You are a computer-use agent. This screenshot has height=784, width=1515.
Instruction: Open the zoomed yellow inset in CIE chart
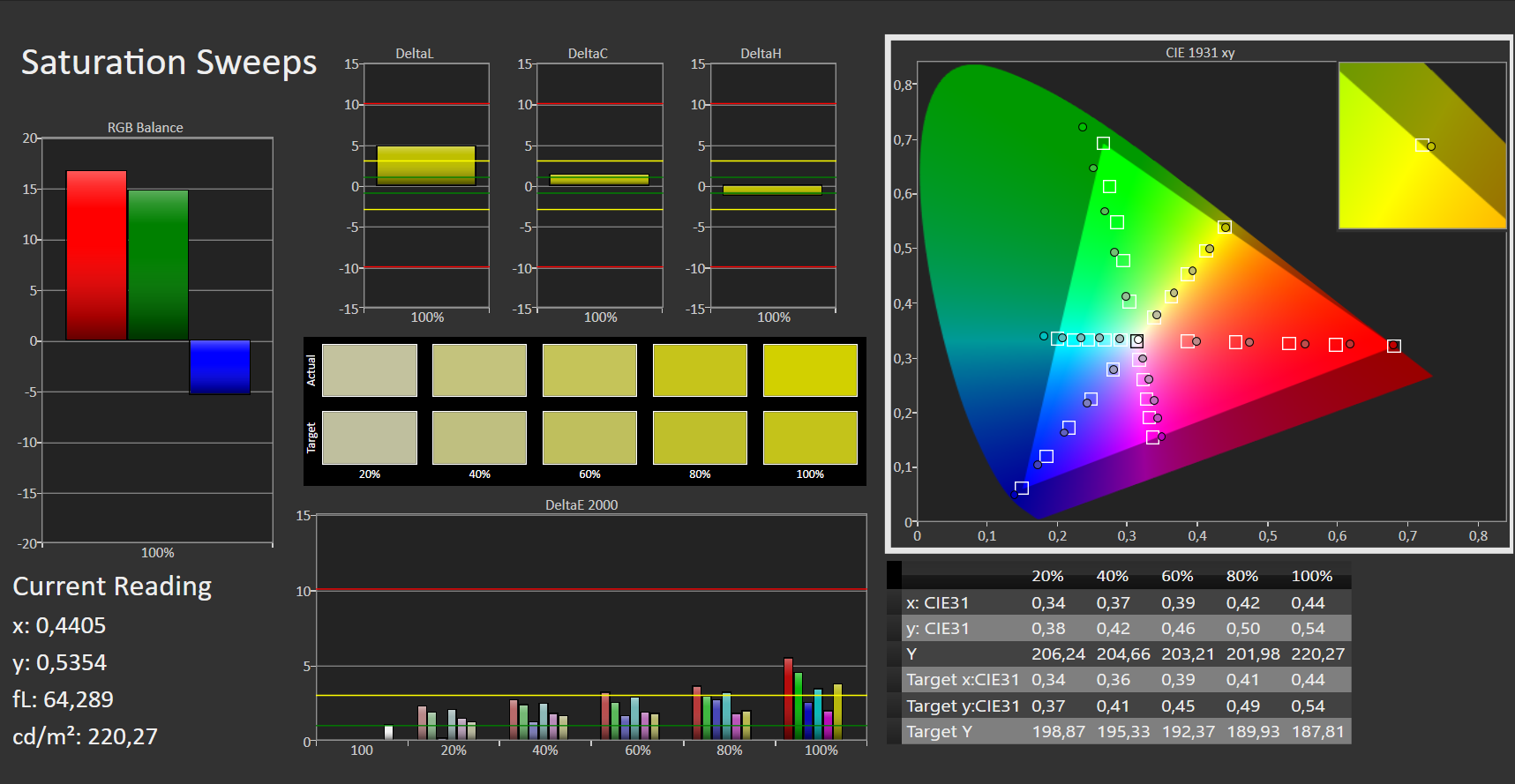click(x=1422, y=146)
